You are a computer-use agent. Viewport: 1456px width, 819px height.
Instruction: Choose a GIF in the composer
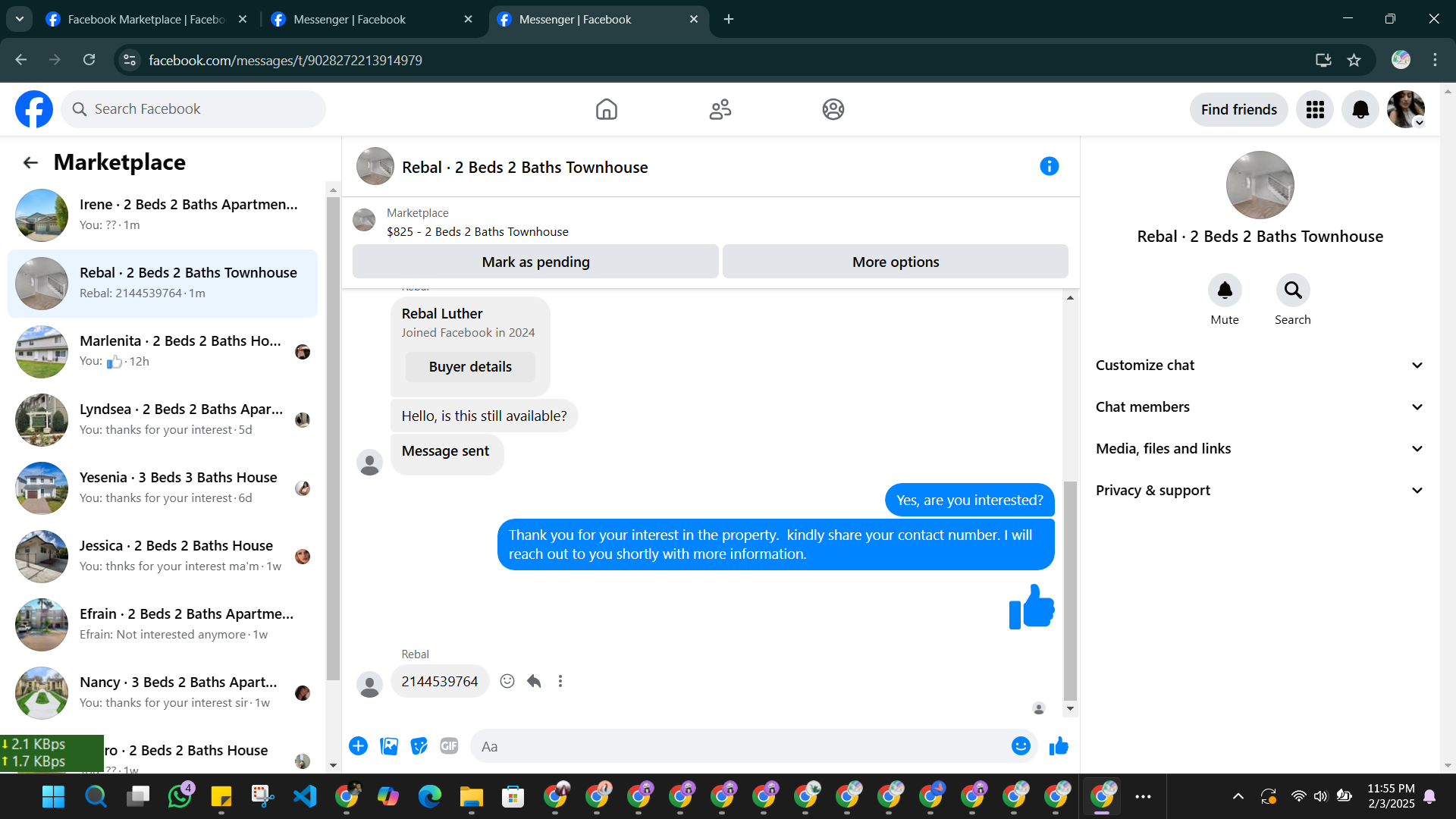click(449, 746)
